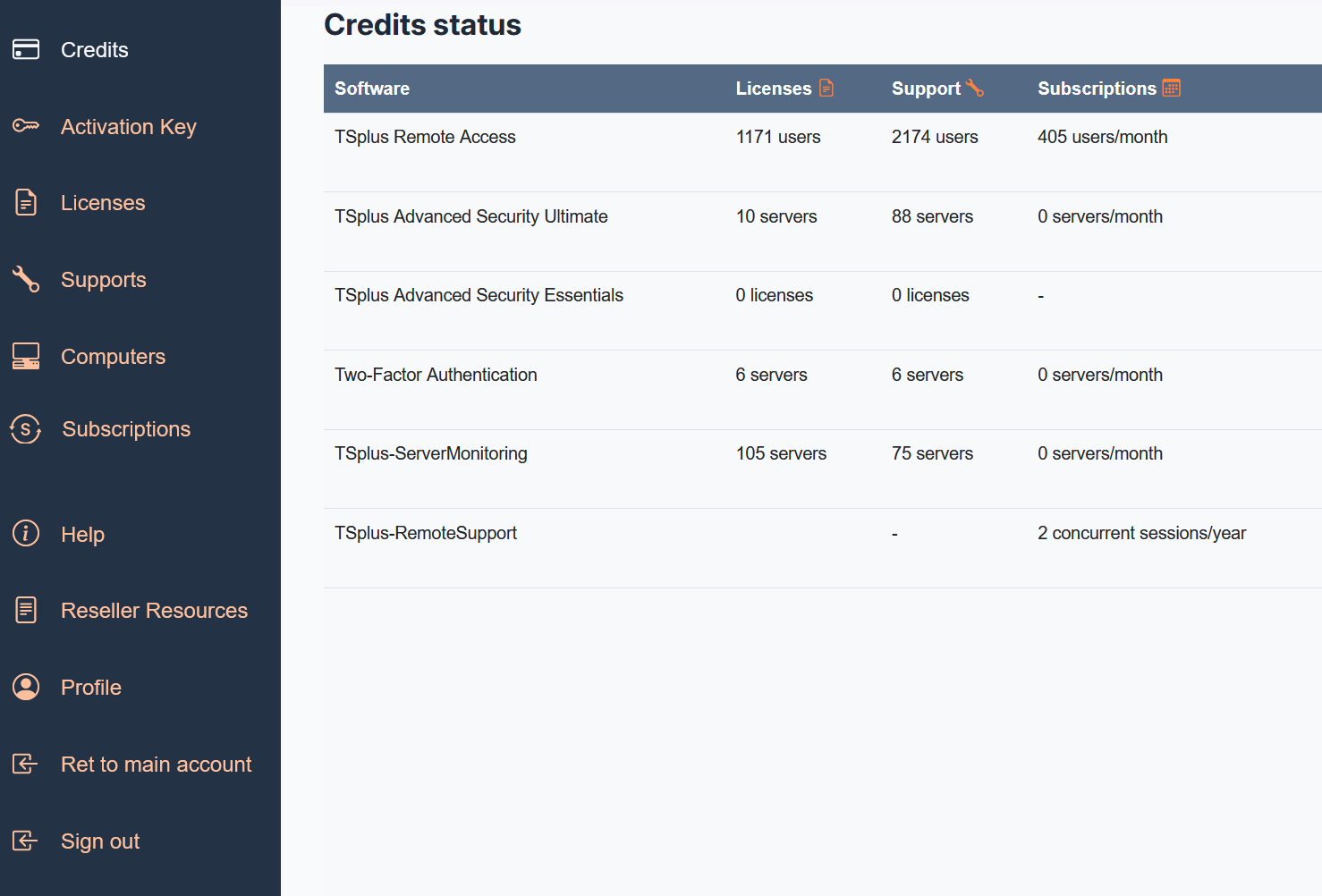Select TSplus Advanced Security Ultimate

pyautogui.click(x=471, y=216)
